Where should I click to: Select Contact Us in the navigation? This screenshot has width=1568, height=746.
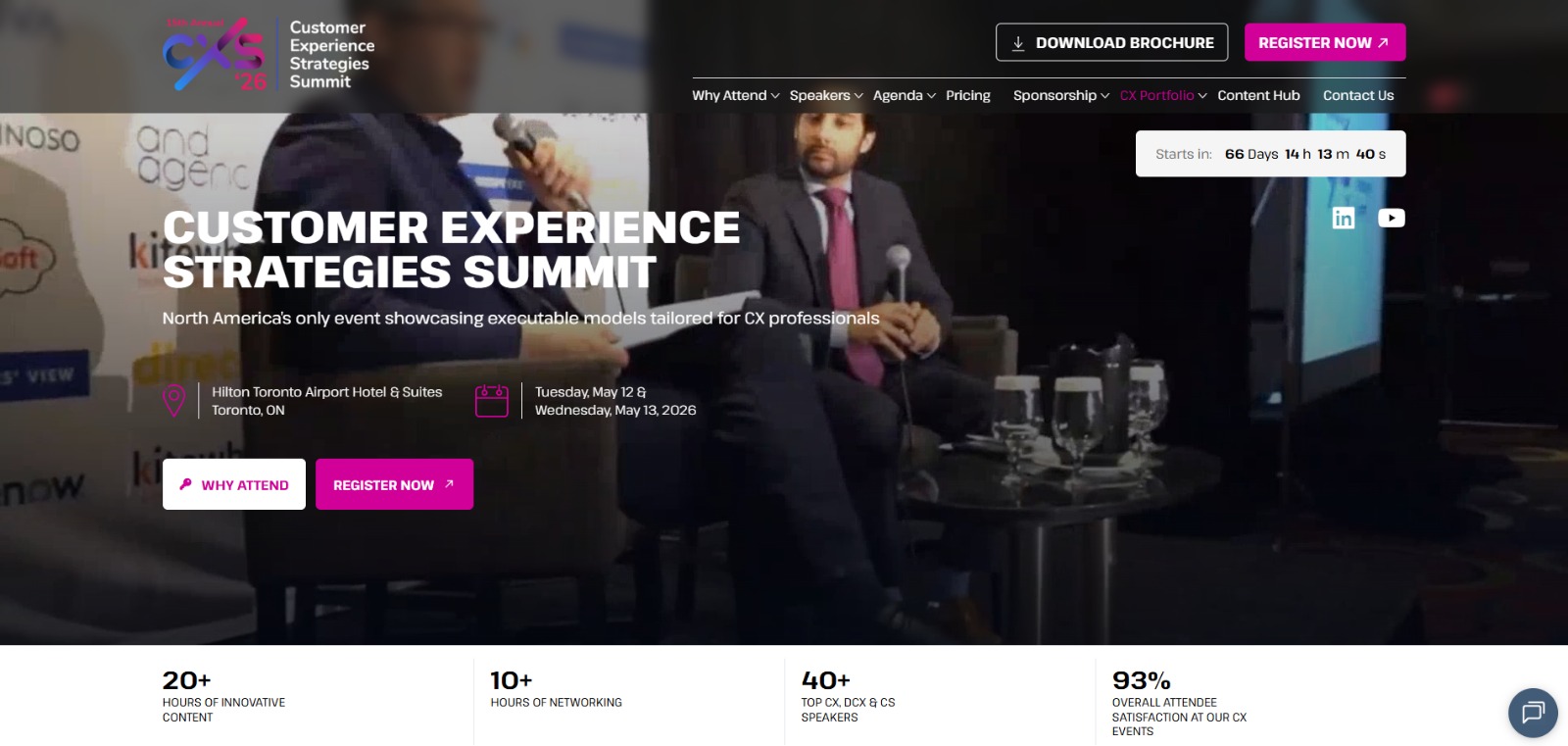1358,95
